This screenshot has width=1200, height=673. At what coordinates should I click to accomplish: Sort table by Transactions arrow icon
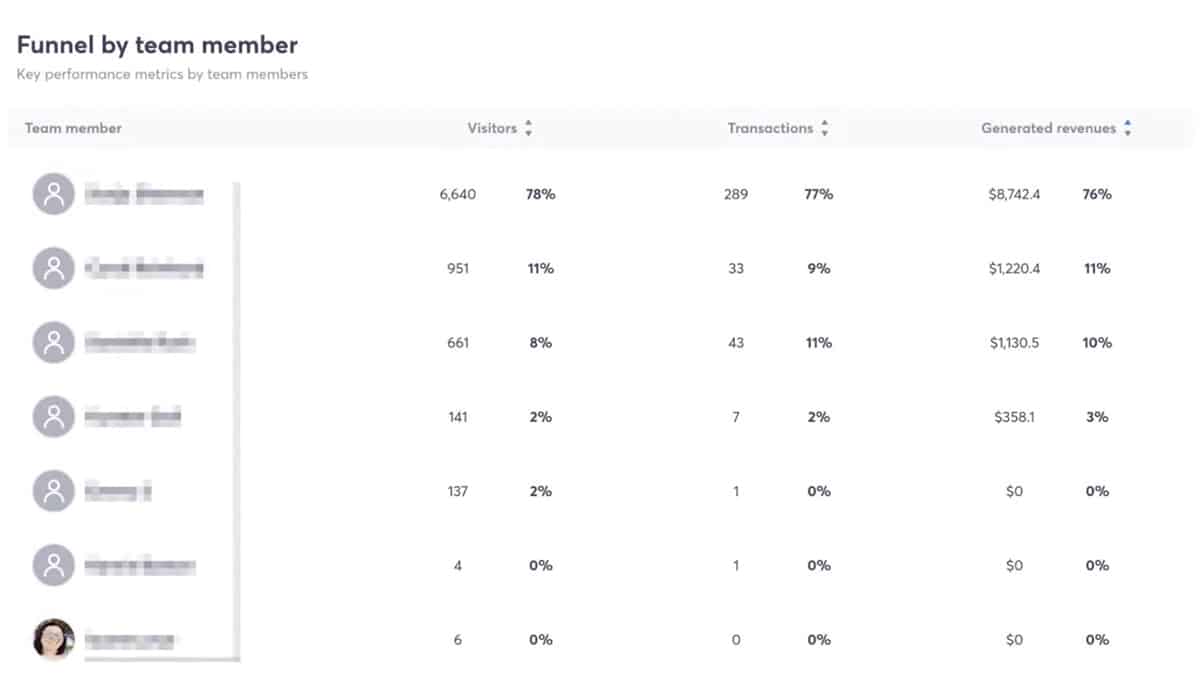pos(824,128)
